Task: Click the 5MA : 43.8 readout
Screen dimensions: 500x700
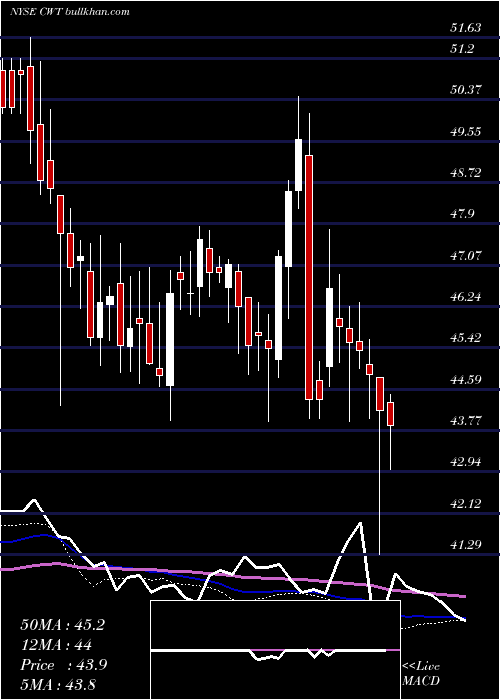Action: [x=58, y=684]
